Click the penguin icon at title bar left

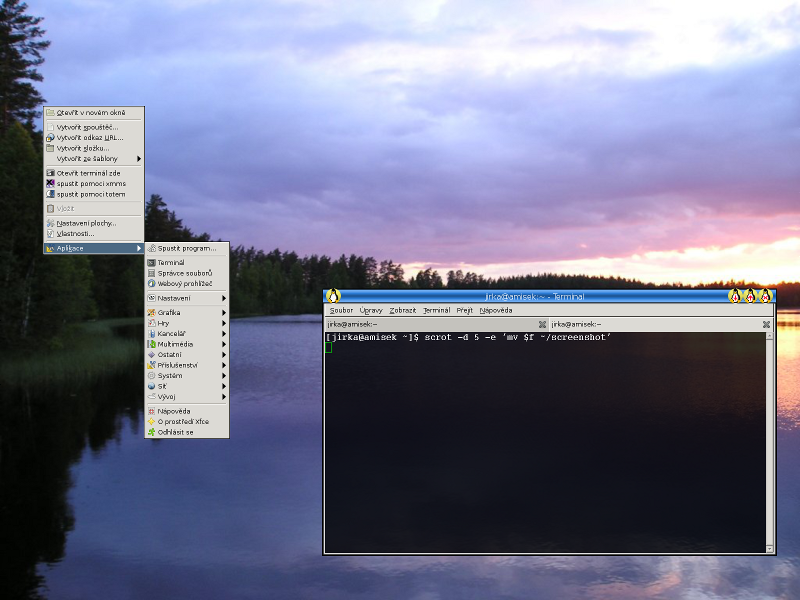(x=334, y=296)
